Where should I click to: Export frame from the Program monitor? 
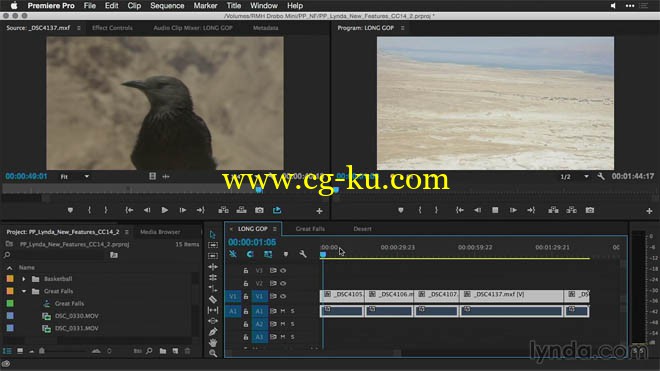(x=590, y=210)
